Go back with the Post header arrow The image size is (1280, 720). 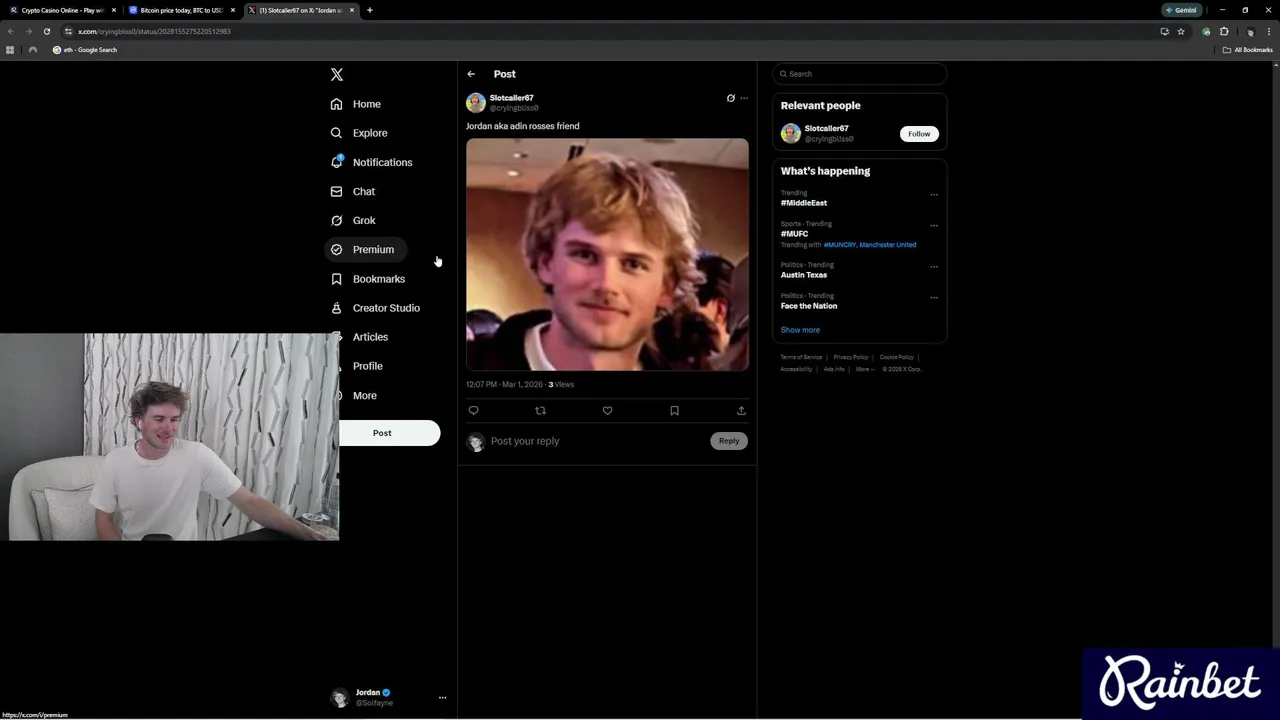click(471, 74)
